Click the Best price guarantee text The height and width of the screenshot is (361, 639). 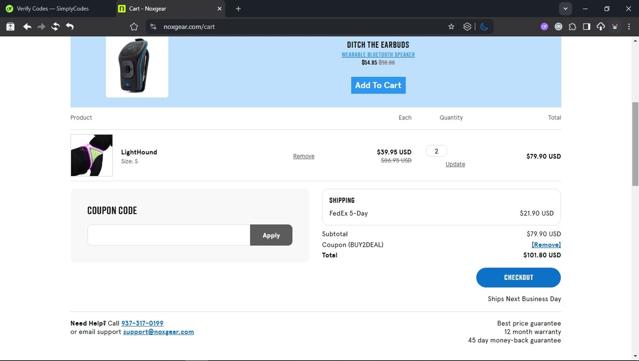(529, 323)
